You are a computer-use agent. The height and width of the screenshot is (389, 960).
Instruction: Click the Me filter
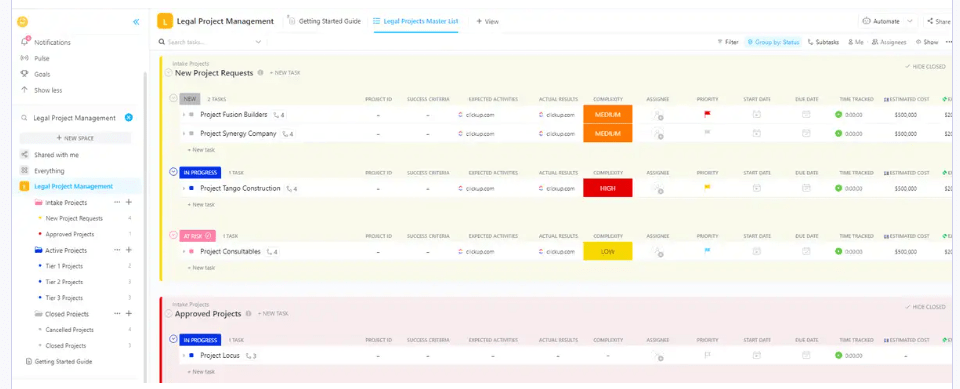pos(855,42)
